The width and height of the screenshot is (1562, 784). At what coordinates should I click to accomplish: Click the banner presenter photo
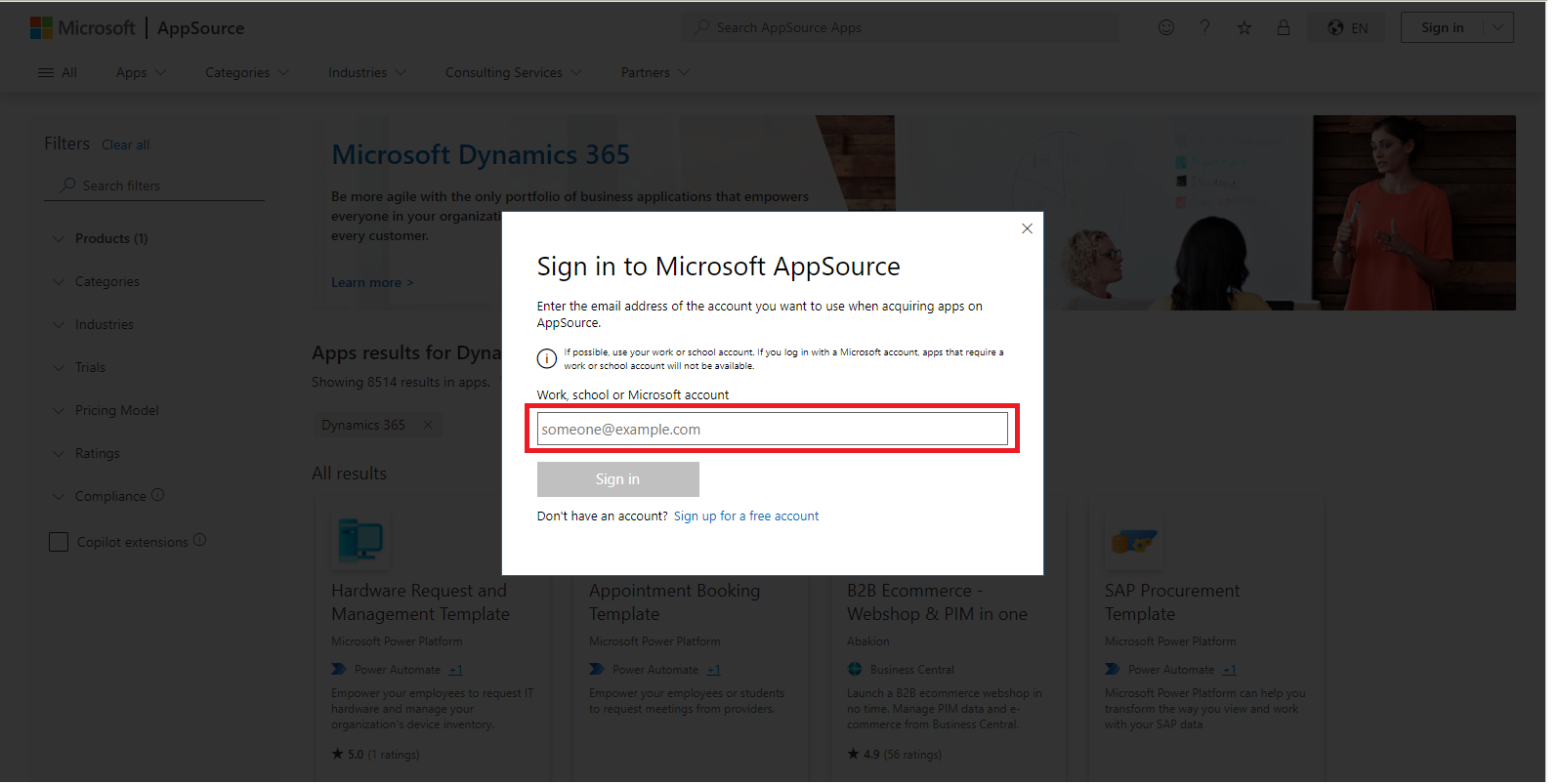(1414, 213)
